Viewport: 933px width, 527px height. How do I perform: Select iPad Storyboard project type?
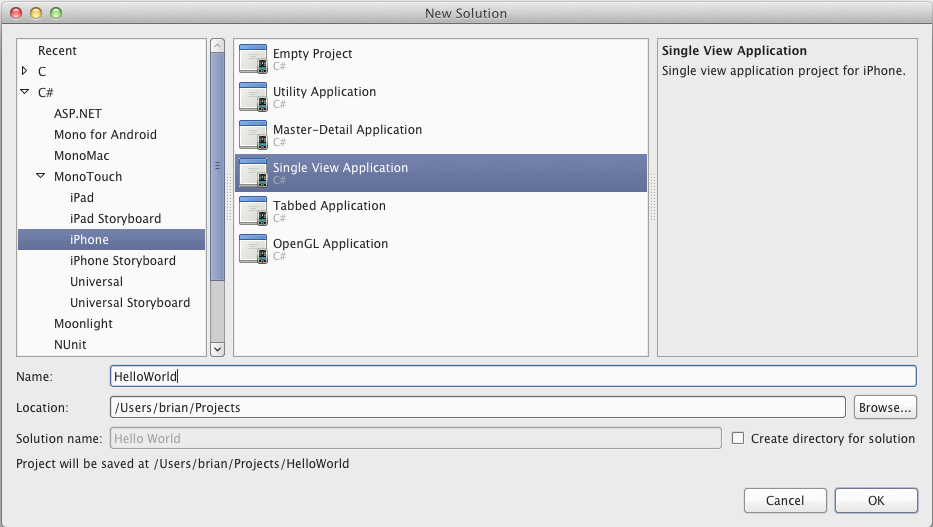point(115,218)
